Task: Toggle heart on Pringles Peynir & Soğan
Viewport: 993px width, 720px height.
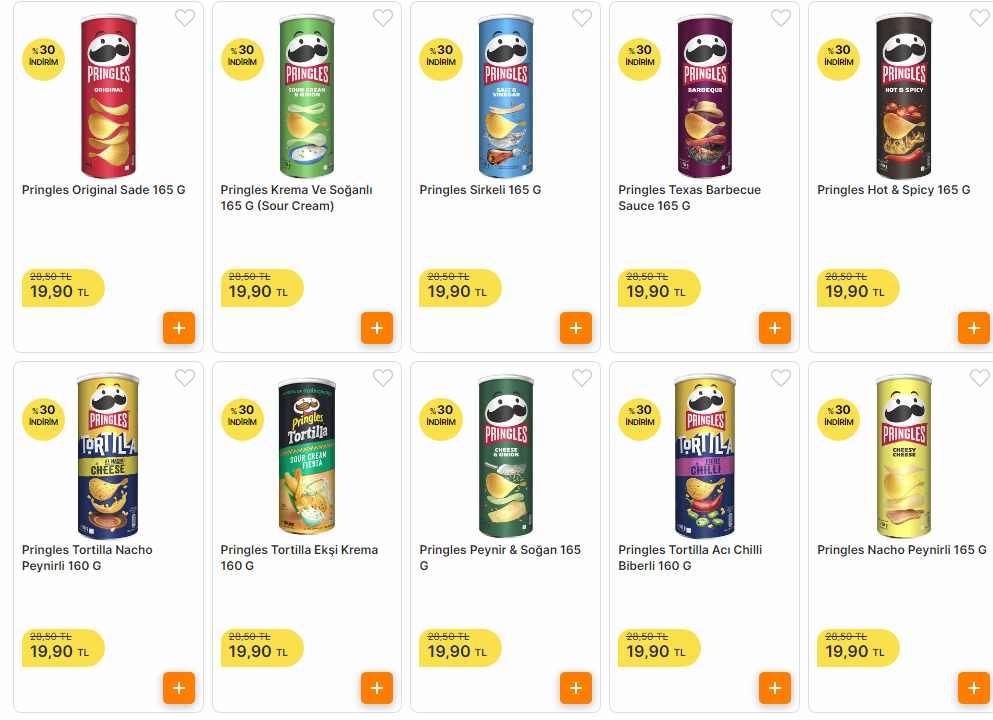Action: click(582, 378)
